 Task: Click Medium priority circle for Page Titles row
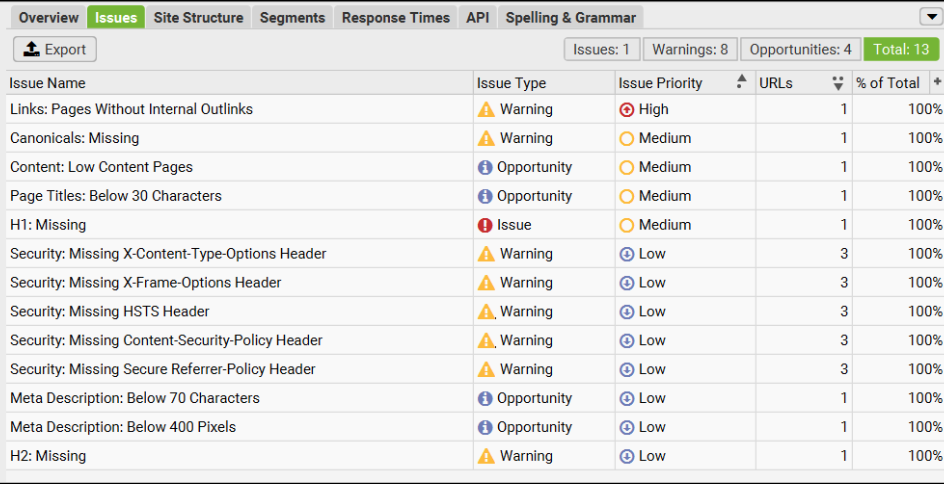click(627, 197)
